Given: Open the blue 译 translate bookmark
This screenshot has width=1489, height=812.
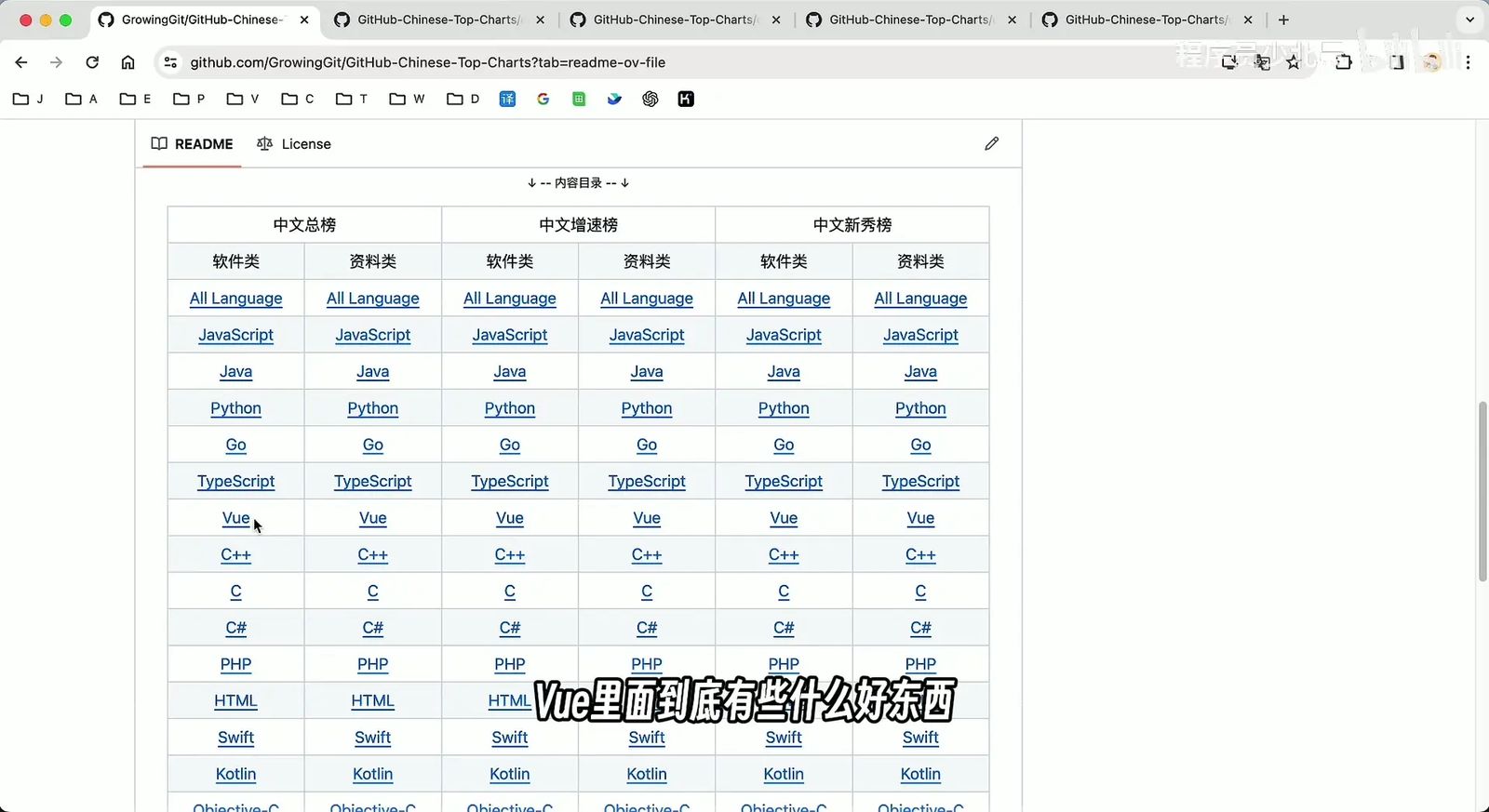Looking at the screenshot, I should click(507, 99).
